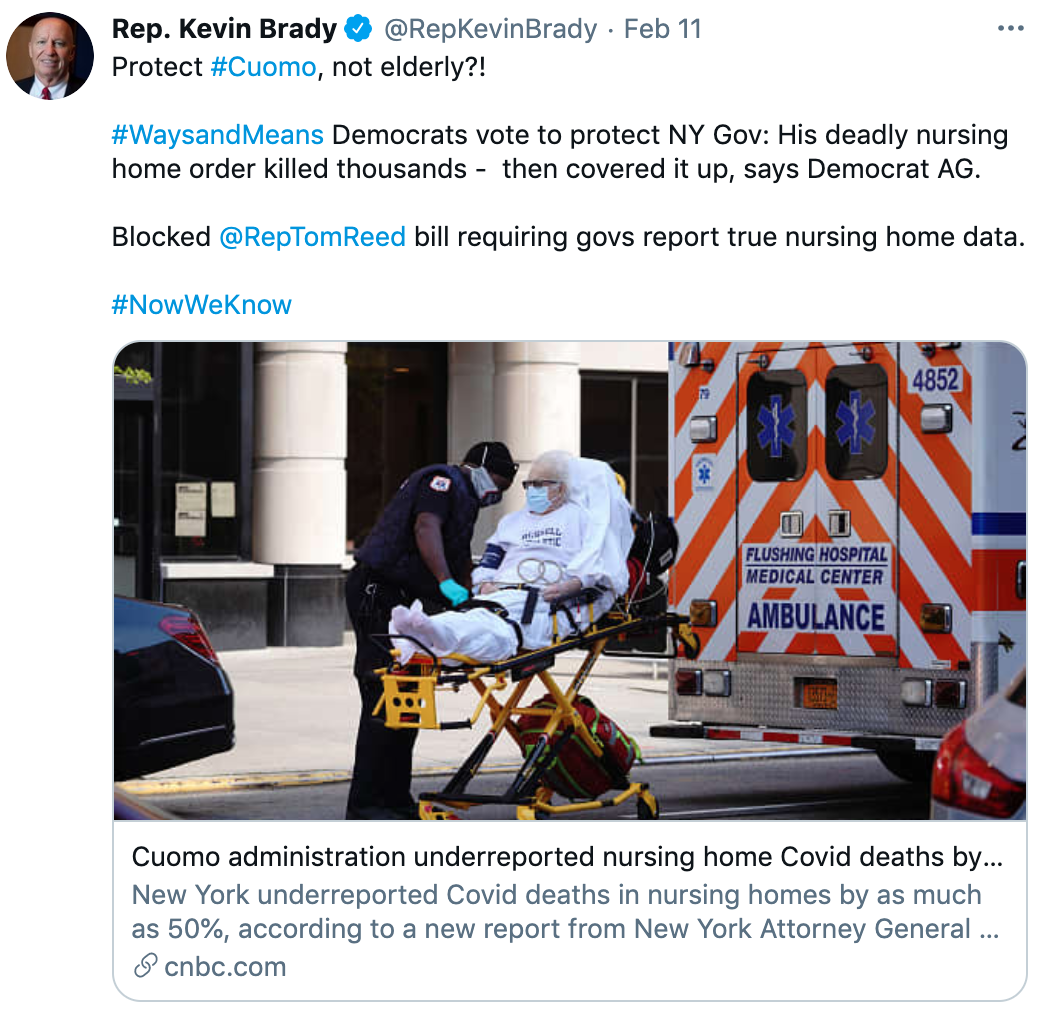Click the Cuomo administration underreported headline
This screenshot has width=1042, height=1012.
point(567,857)
